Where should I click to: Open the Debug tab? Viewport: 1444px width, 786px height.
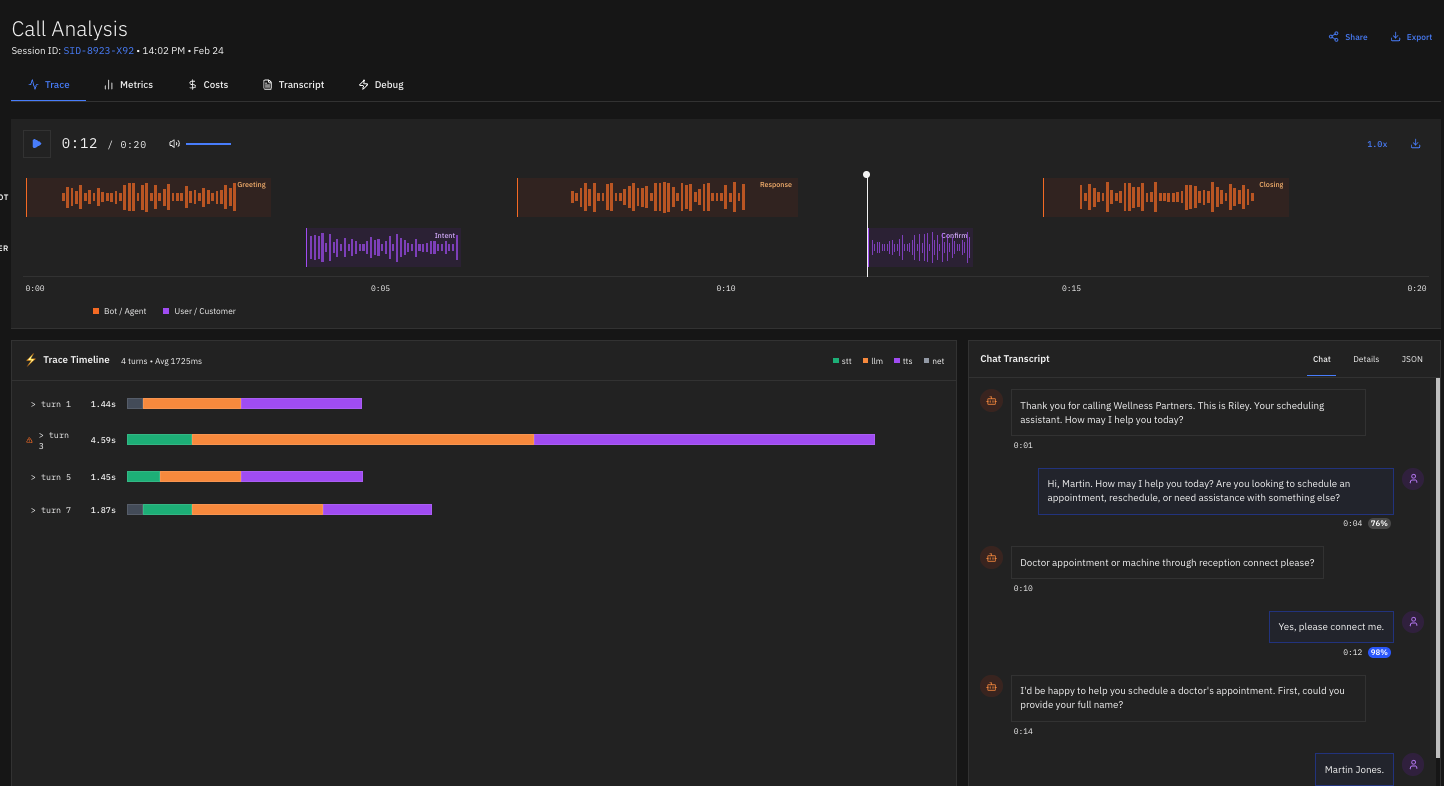point(381,85)
